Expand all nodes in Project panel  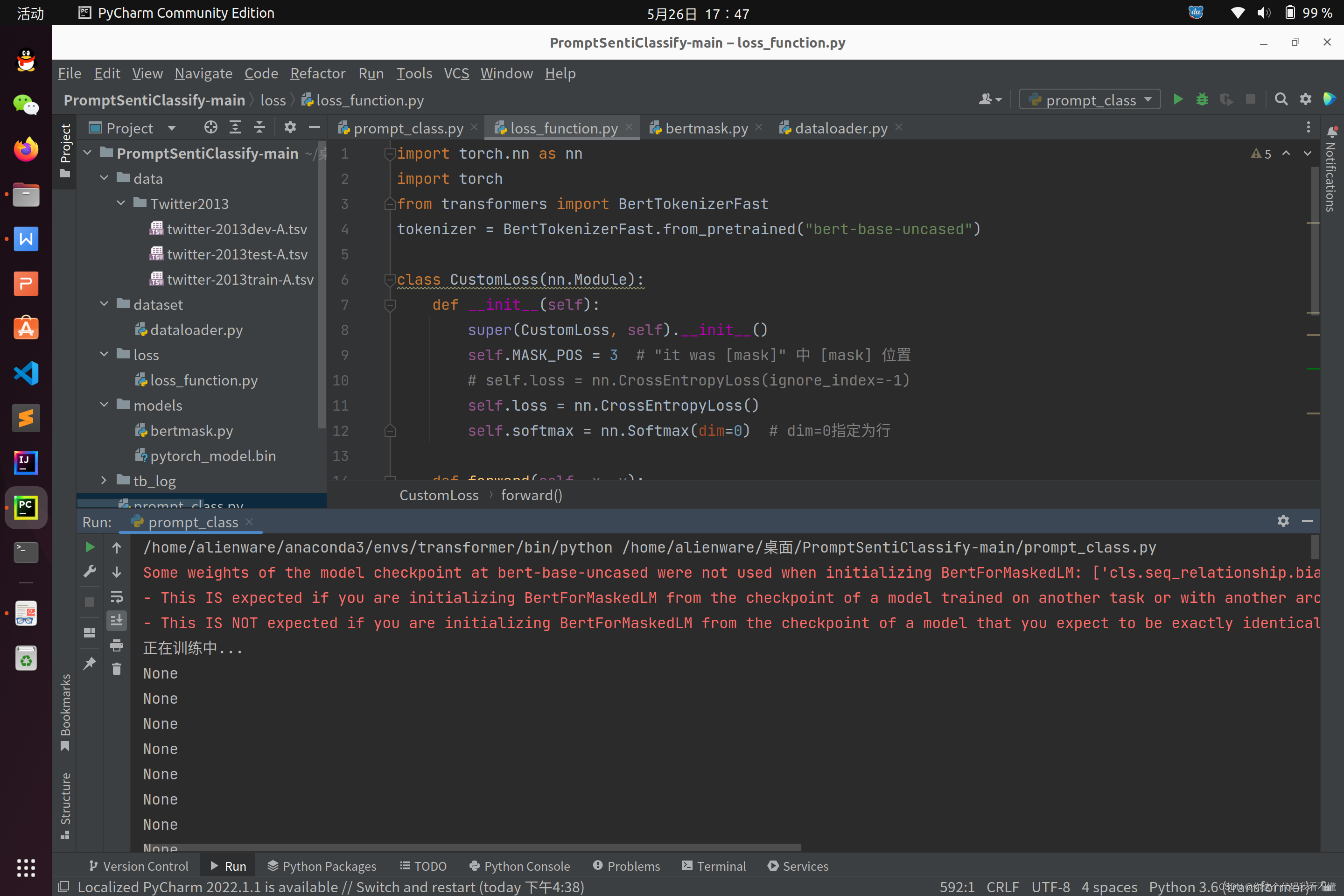tap(235, 127)
